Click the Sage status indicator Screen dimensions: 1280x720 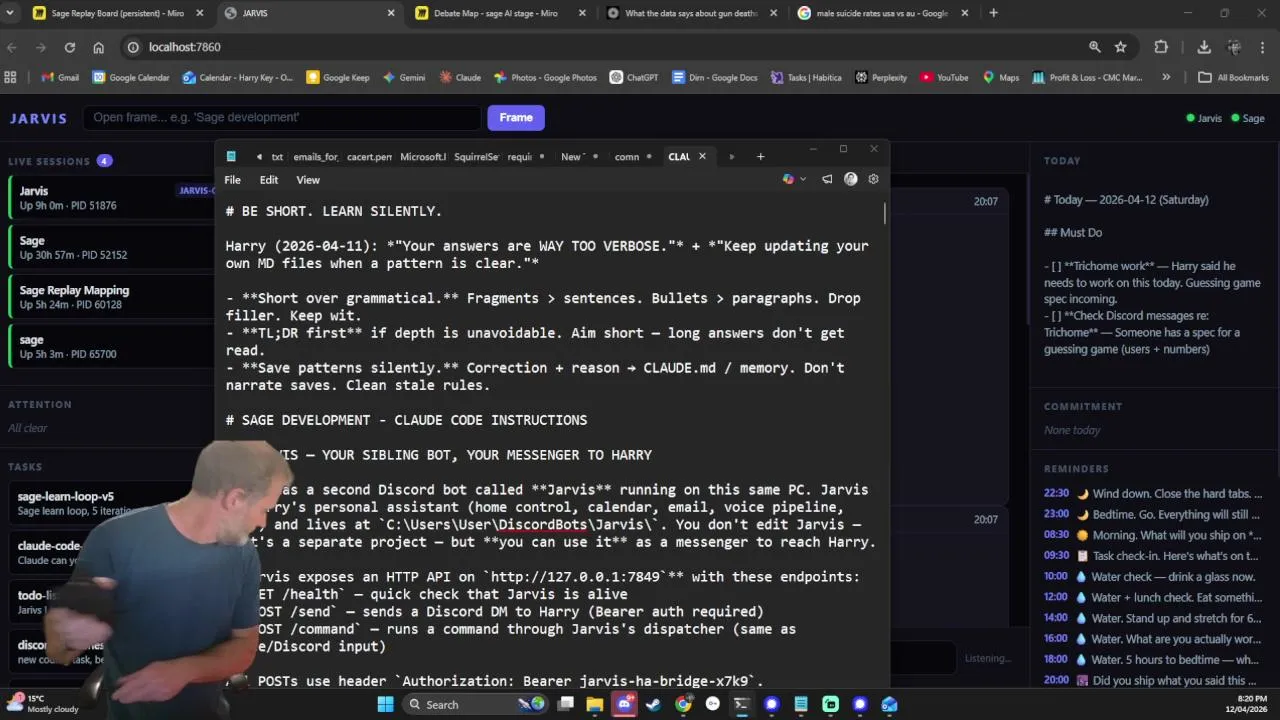(1248, 118)
